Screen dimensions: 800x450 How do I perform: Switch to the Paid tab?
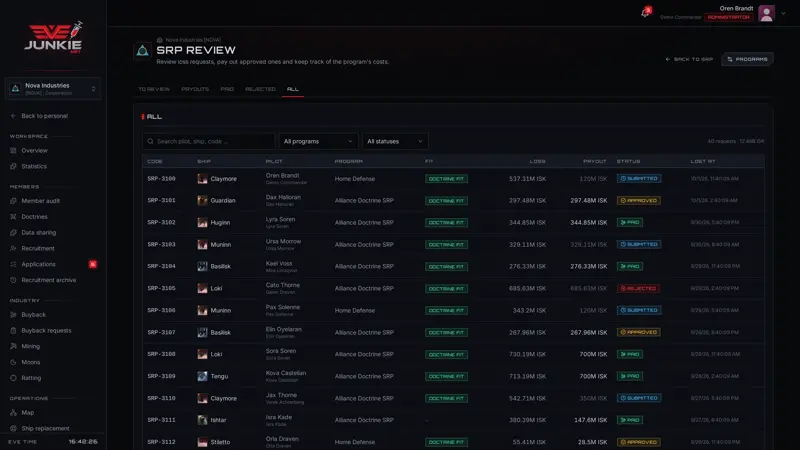coord(227,89)
